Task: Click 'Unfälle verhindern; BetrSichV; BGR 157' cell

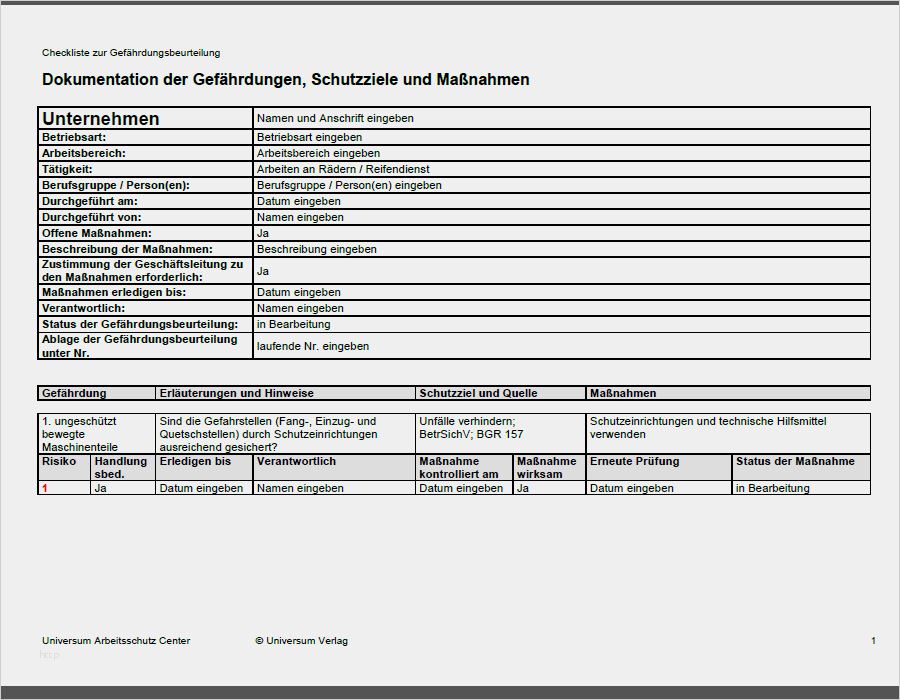Action: pos(501,434)
